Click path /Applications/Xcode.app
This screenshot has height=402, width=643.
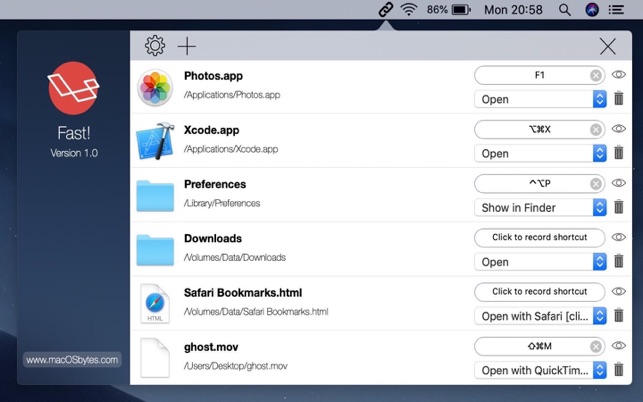tap(231, 149)
